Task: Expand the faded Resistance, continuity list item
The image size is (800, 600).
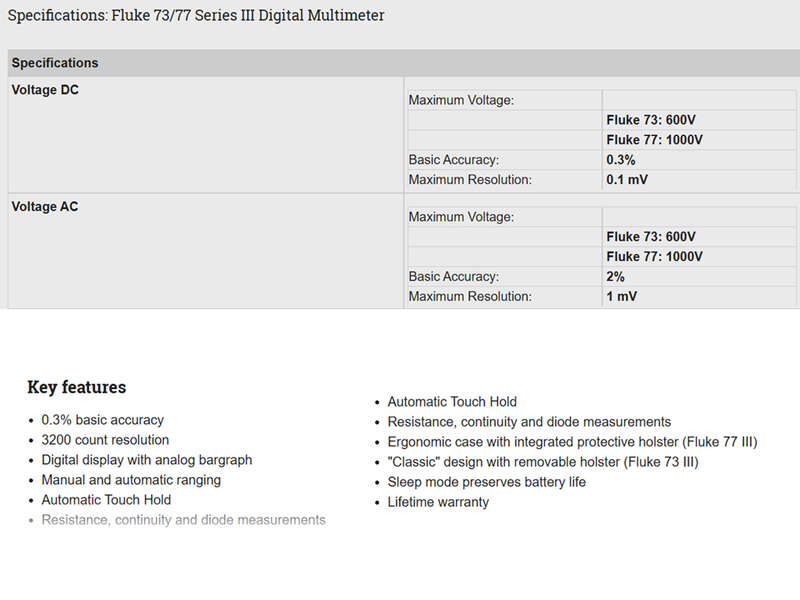Action: coord(183,520)
